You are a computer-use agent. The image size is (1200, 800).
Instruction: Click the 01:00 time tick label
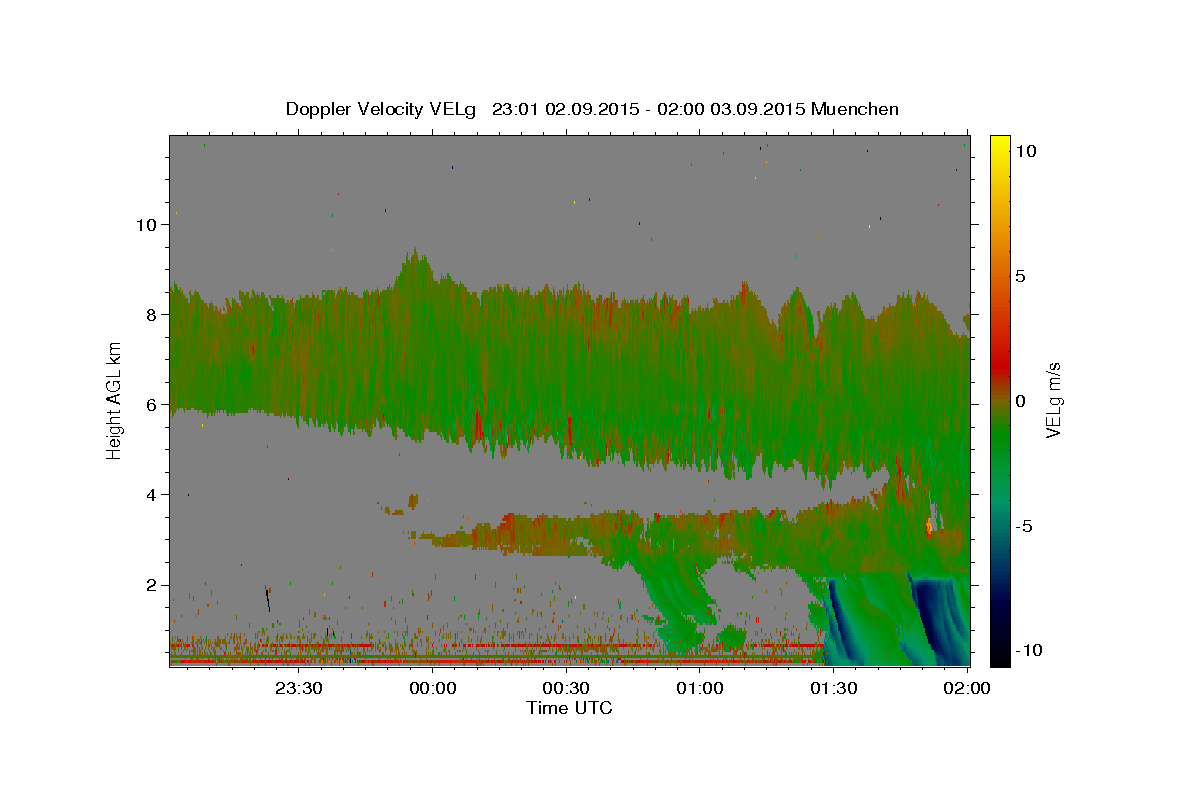coord(700,688)
